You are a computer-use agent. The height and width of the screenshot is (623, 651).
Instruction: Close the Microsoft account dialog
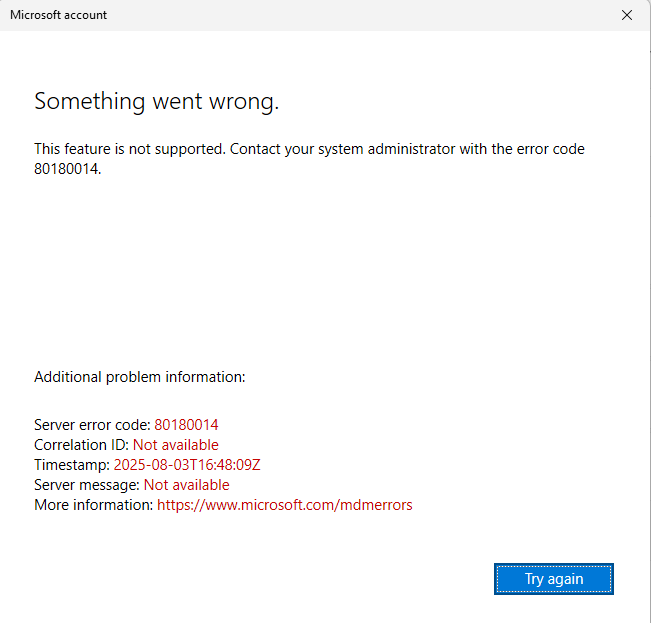(627, 15)
